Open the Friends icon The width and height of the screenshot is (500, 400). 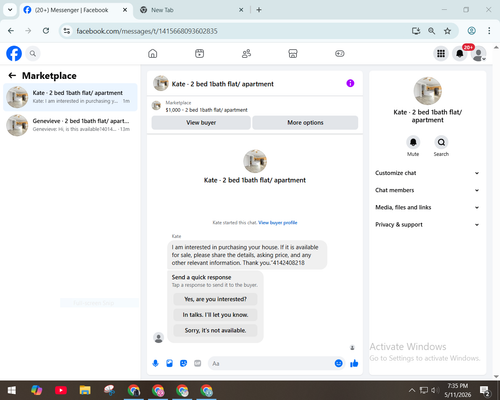[x=246, y=53]
